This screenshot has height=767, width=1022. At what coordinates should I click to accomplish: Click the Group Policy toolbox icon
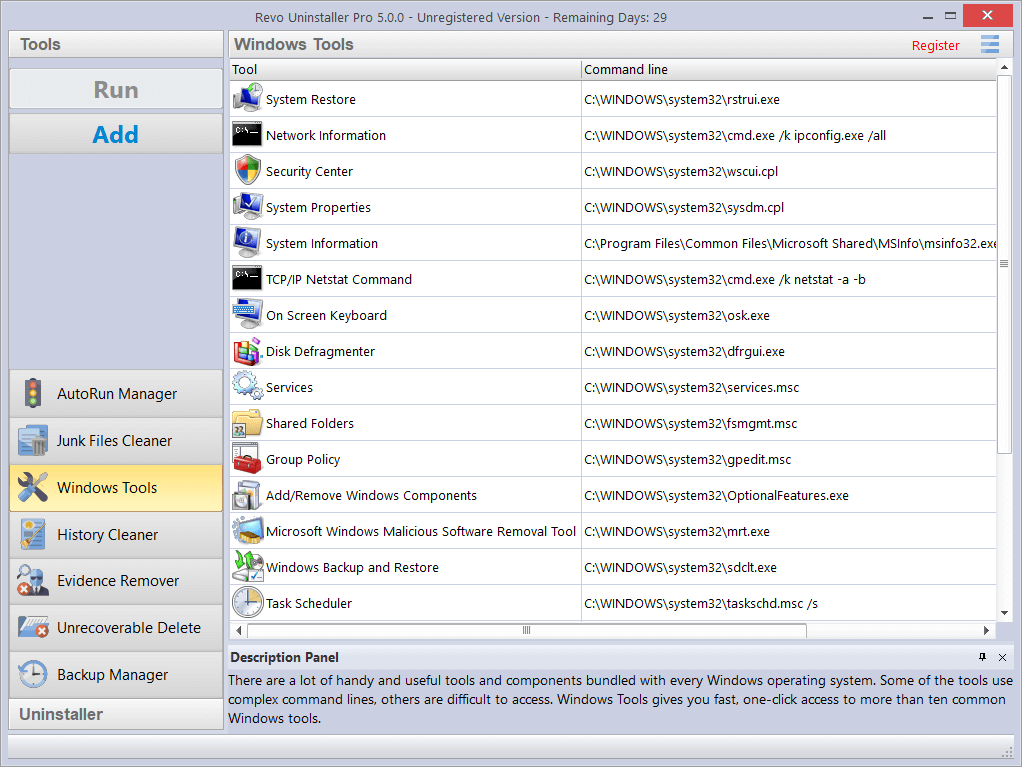tap(248, 458)
